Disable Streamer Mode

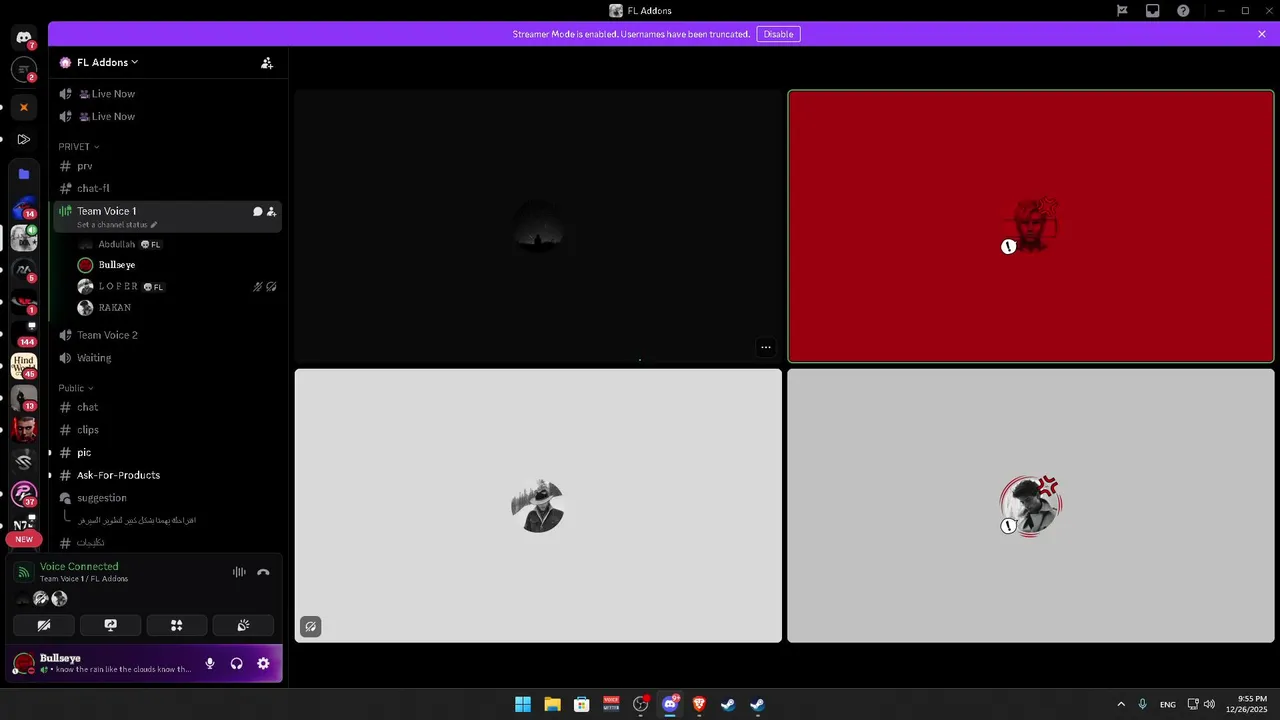pyautogui.click(x=778, y=34)
